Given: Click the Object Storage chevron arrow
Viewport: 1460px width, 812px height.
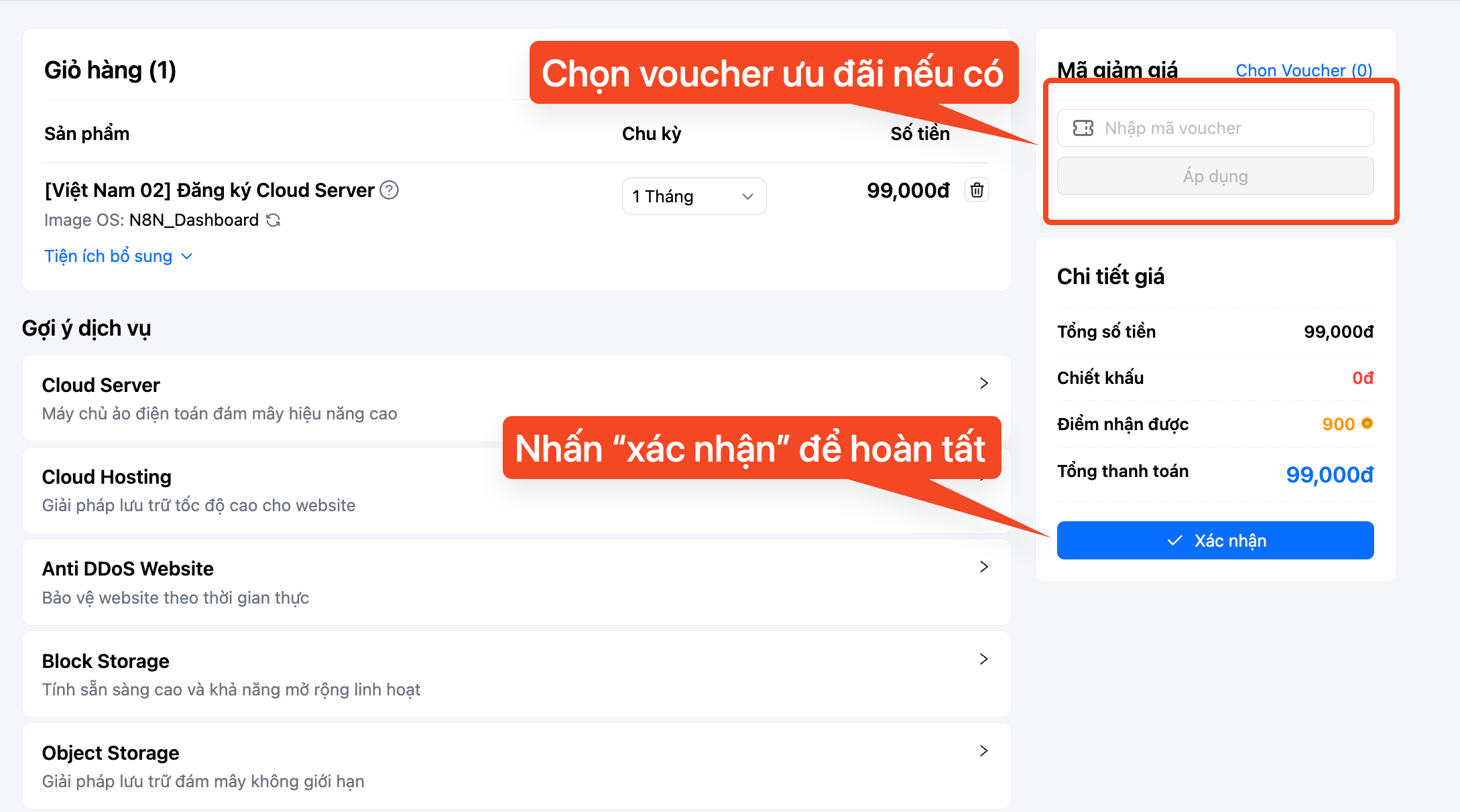Looking at the screenshot, I should point(983,751).
